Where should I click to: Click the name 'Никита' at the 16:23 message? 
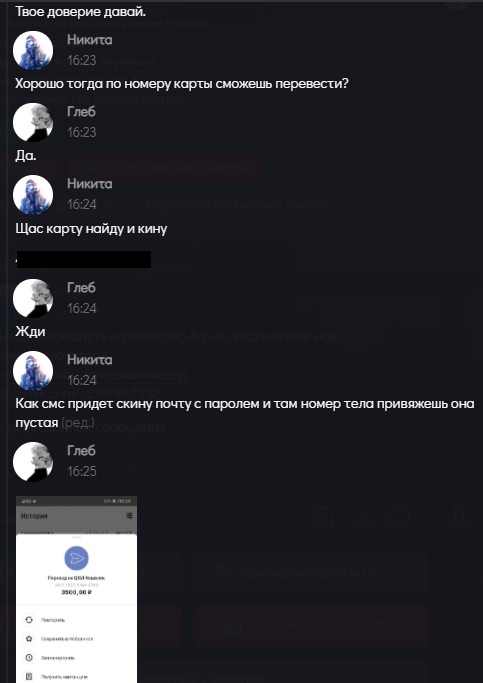coord(90,40)
